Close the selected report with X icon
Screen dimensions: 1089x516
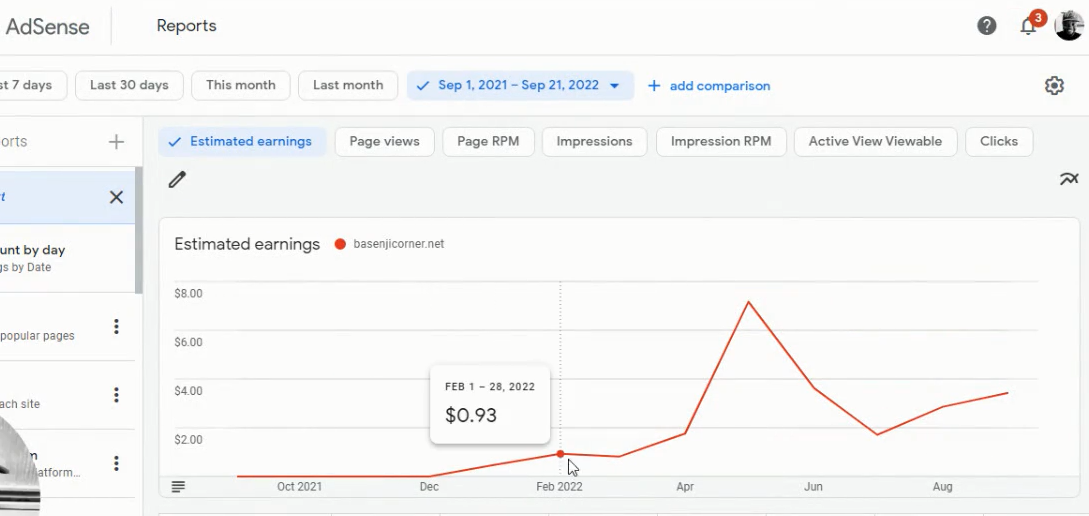[116, 197]
